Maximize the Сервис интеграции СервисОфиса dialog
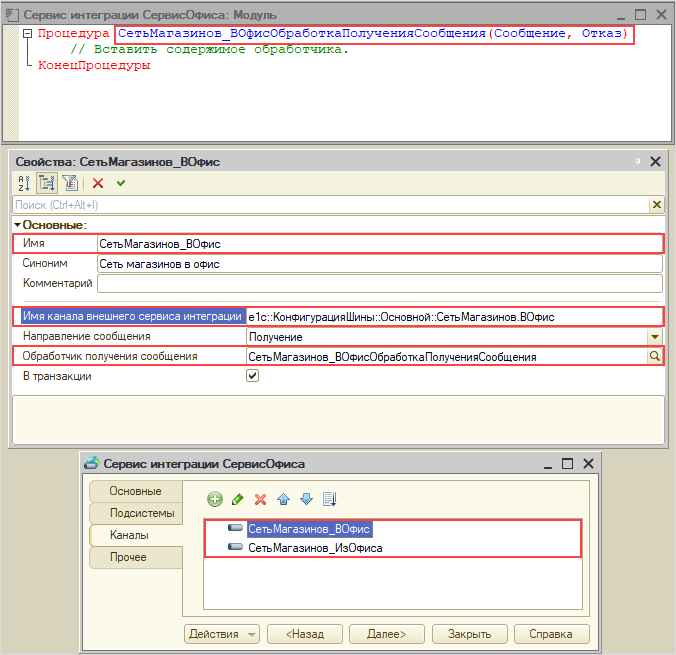 point(567,464)
